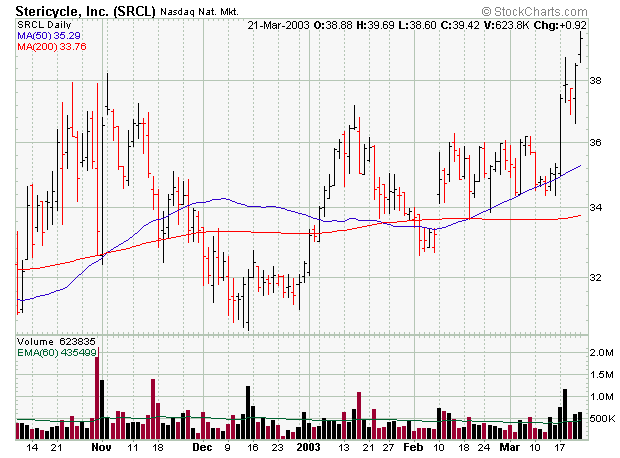Click the tallest volume bar near November

(x=97, y=394)
